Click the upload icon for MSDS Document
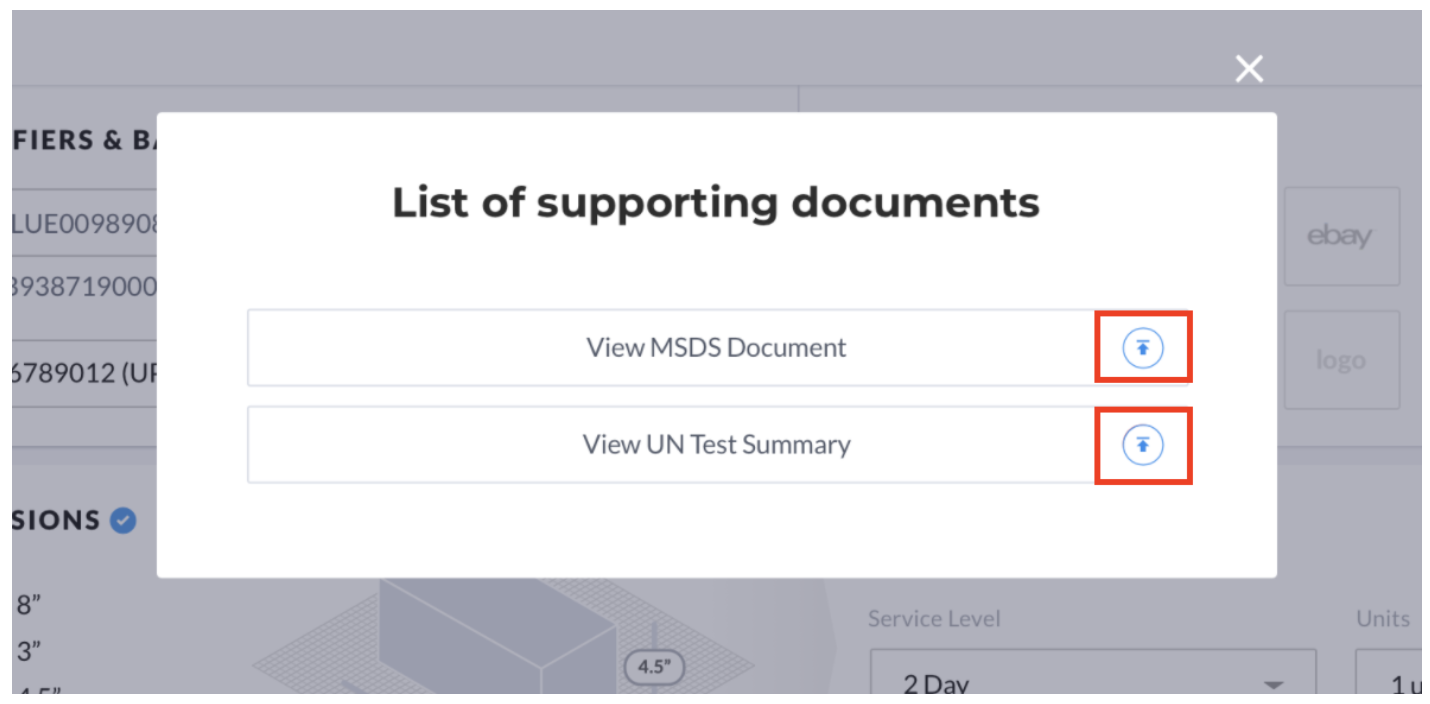 tap(1143, 348)
